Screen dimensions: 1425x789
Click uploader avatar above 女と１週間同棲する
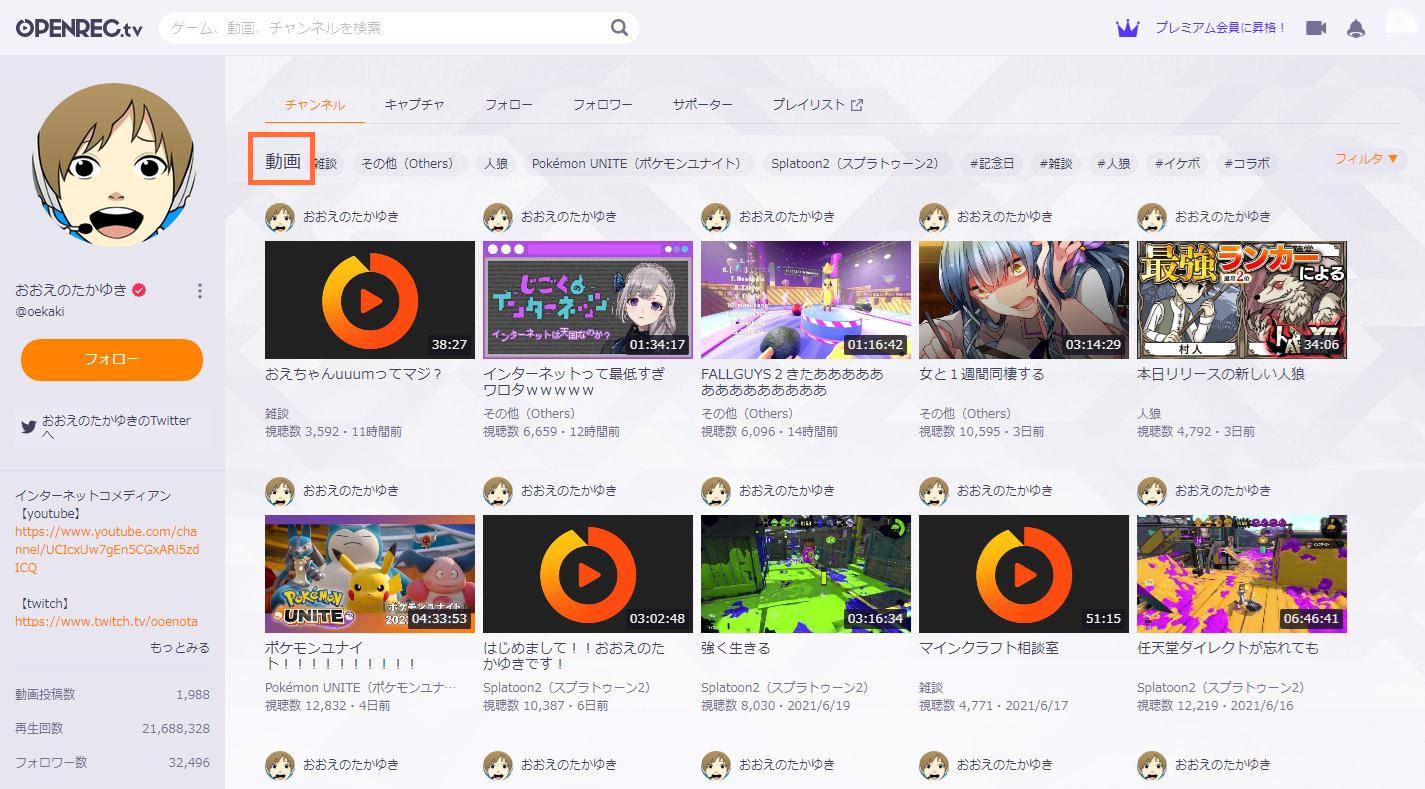click(934, 217)
